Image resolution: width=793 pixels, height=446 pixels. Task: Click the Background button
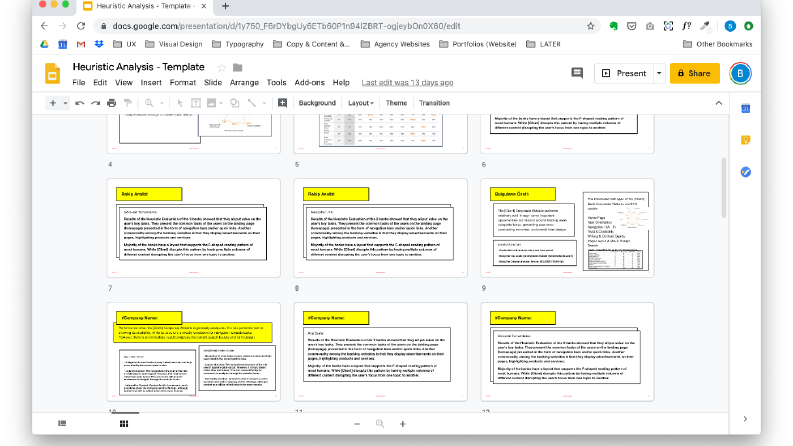[317, 103]
